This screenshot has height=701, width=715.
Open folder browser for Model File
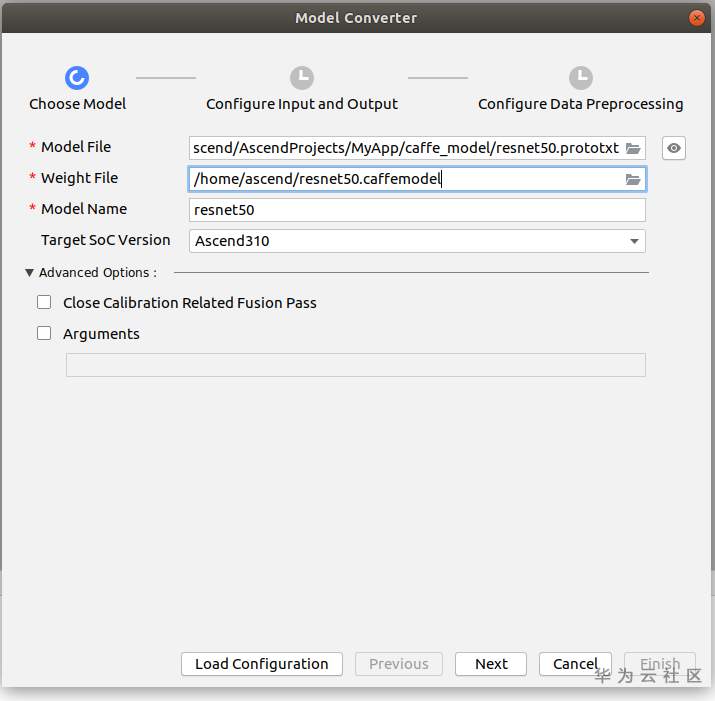tap(633, 148)
